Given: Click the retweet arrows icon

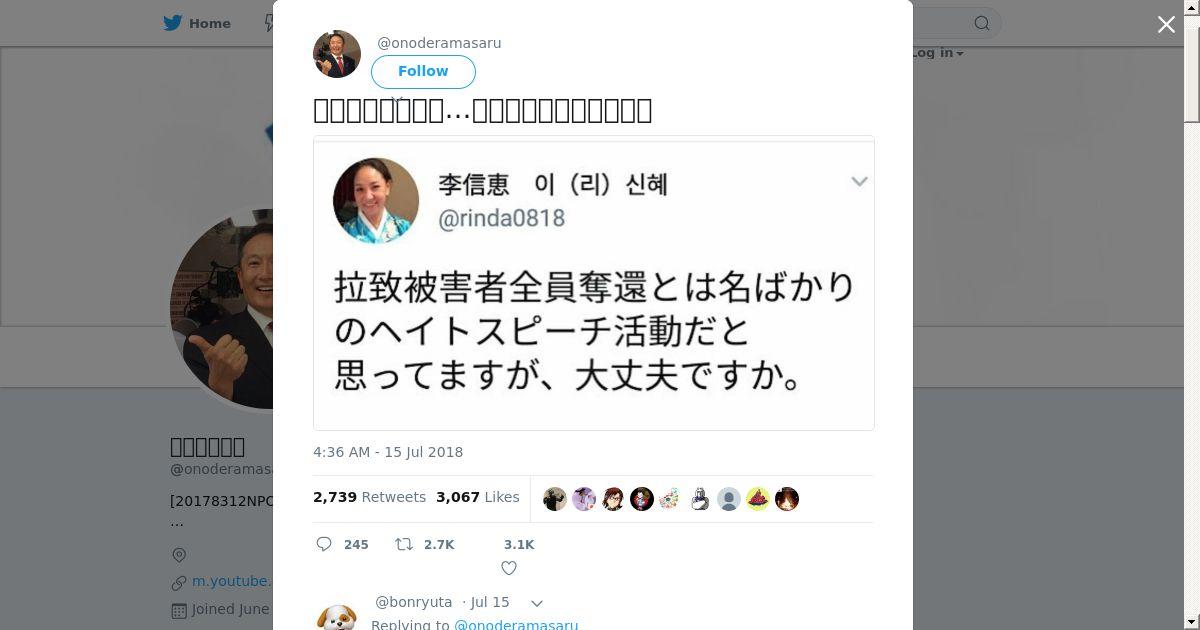Looking at the screenshot, I should (404, 544).
